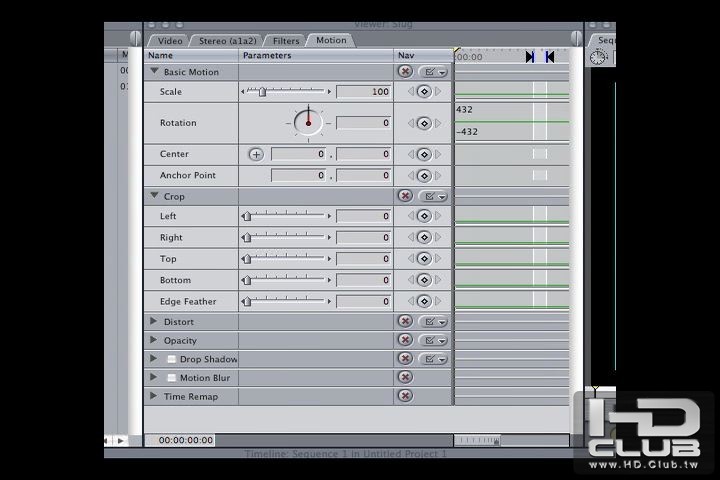This screenshot has width=720, height=480.
Task: Open the Filters tab
Action: (286, 41)
